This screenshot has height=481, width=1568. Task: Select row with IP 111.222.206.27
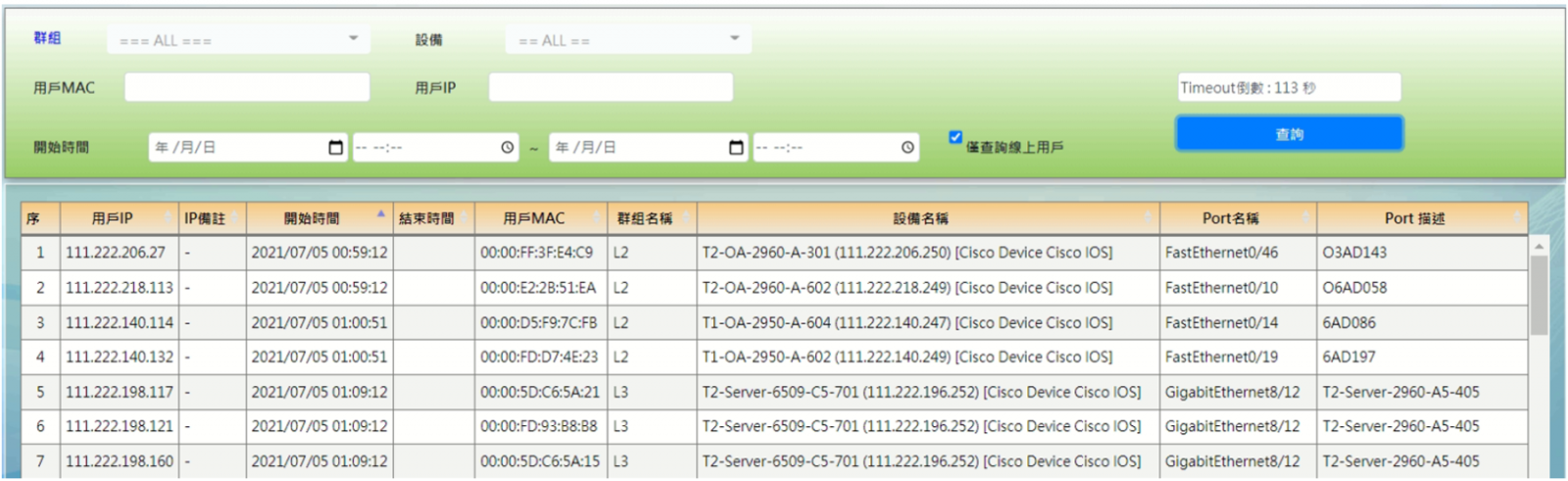click(x=116, y=253)
